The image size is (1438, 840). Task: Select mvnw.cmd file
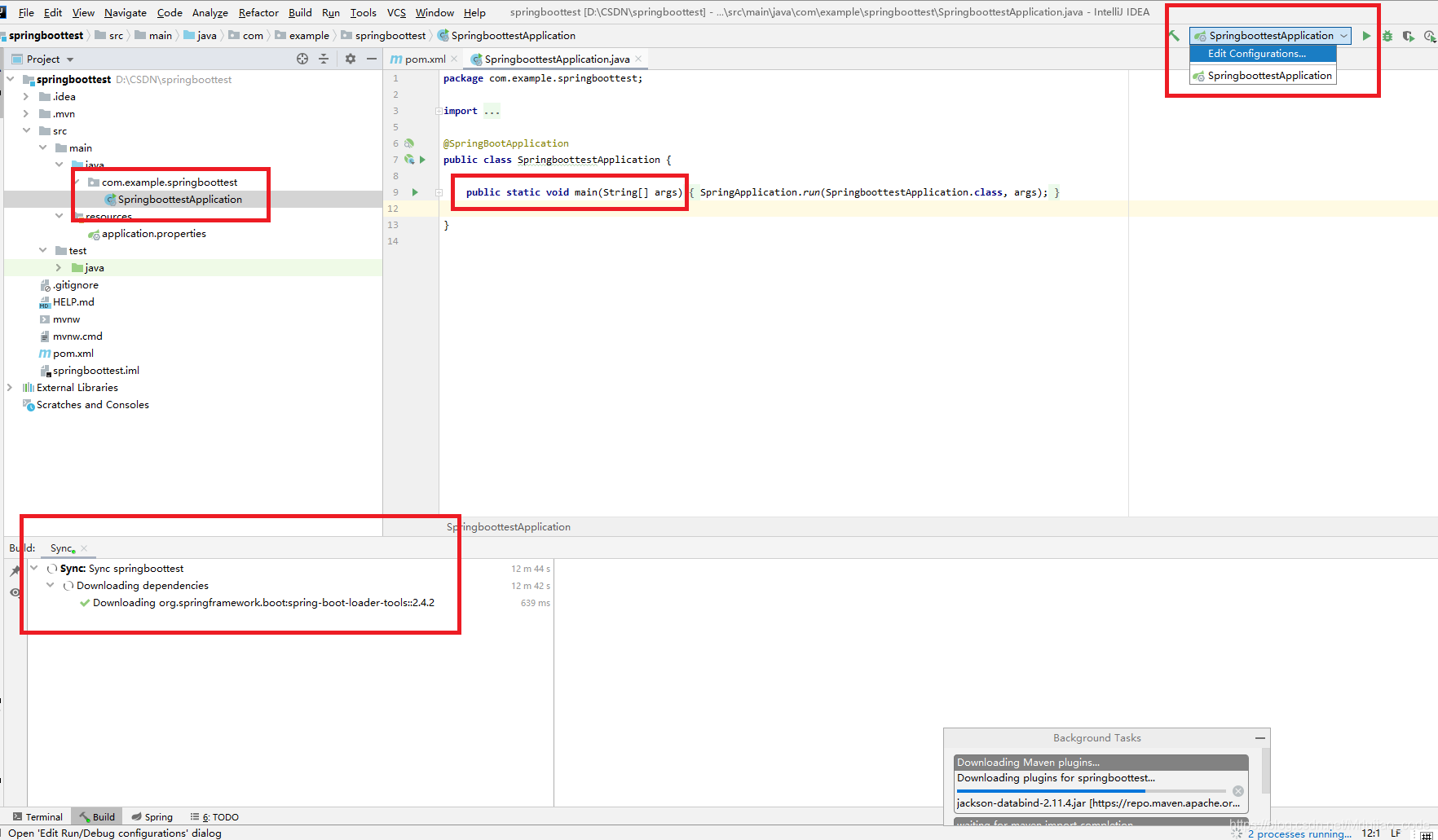(70, 336)
